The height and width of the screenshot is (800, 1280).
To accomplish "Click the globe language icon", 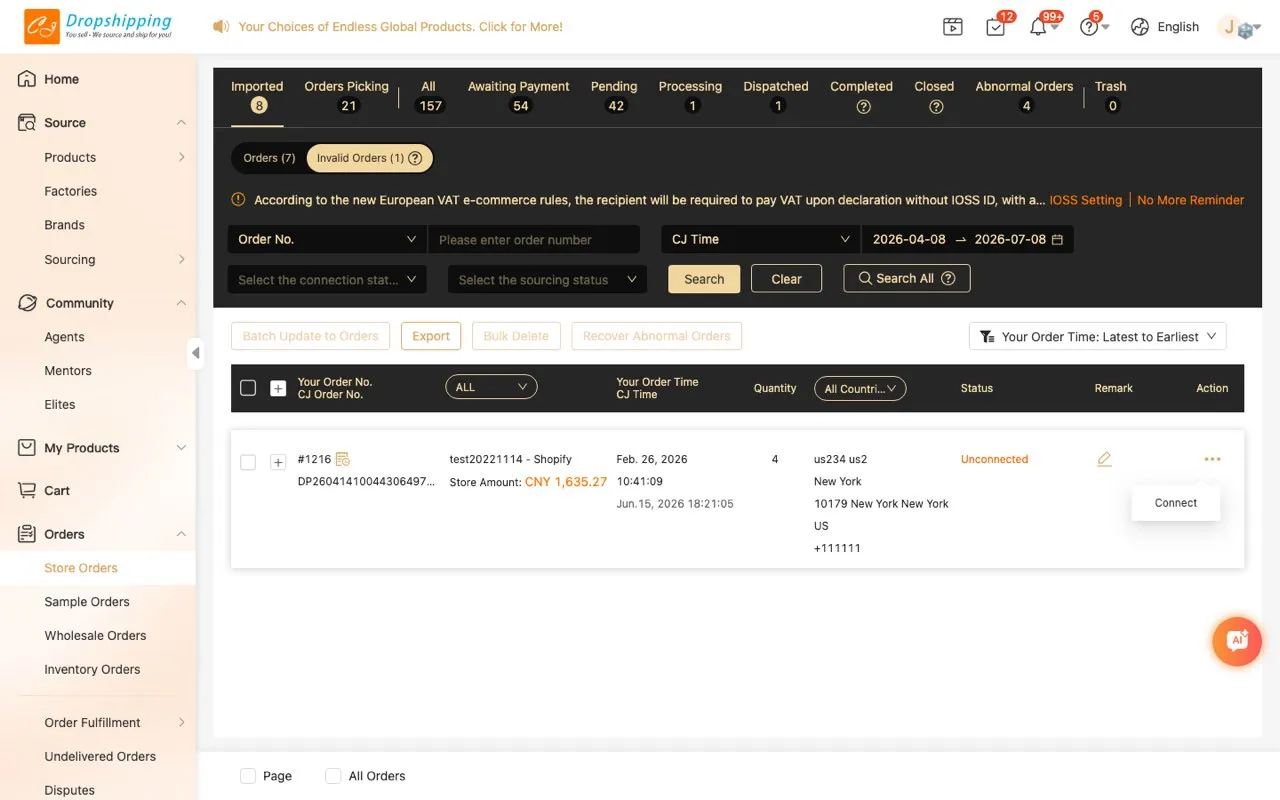I will pyautogui.click(x=1140, y=27).
